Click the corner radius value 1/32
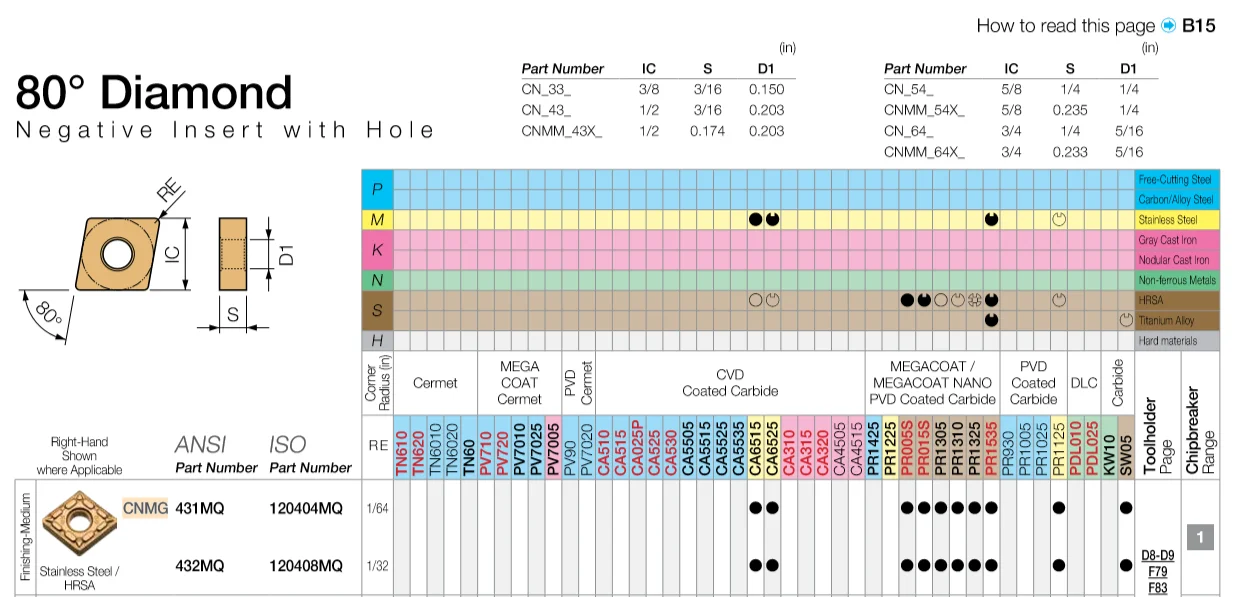 tap(377, 567)
